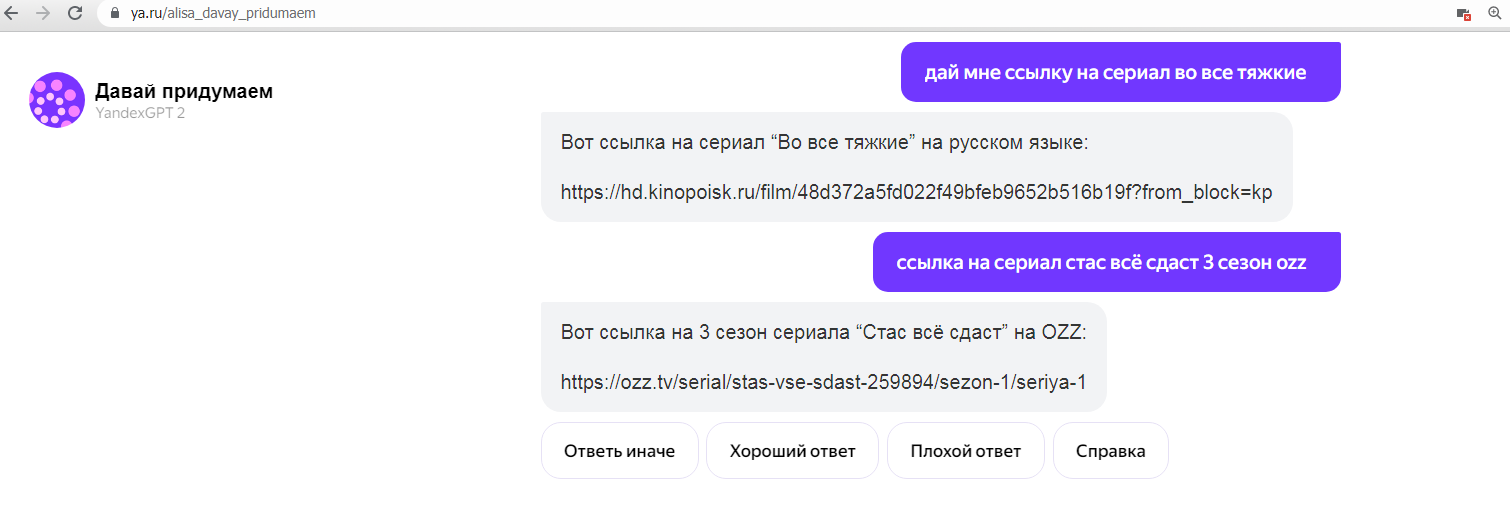Click the browser forward arrow
Image resolution: width=1510 pixels, height=505 pixels.
[x=43, y=14]
